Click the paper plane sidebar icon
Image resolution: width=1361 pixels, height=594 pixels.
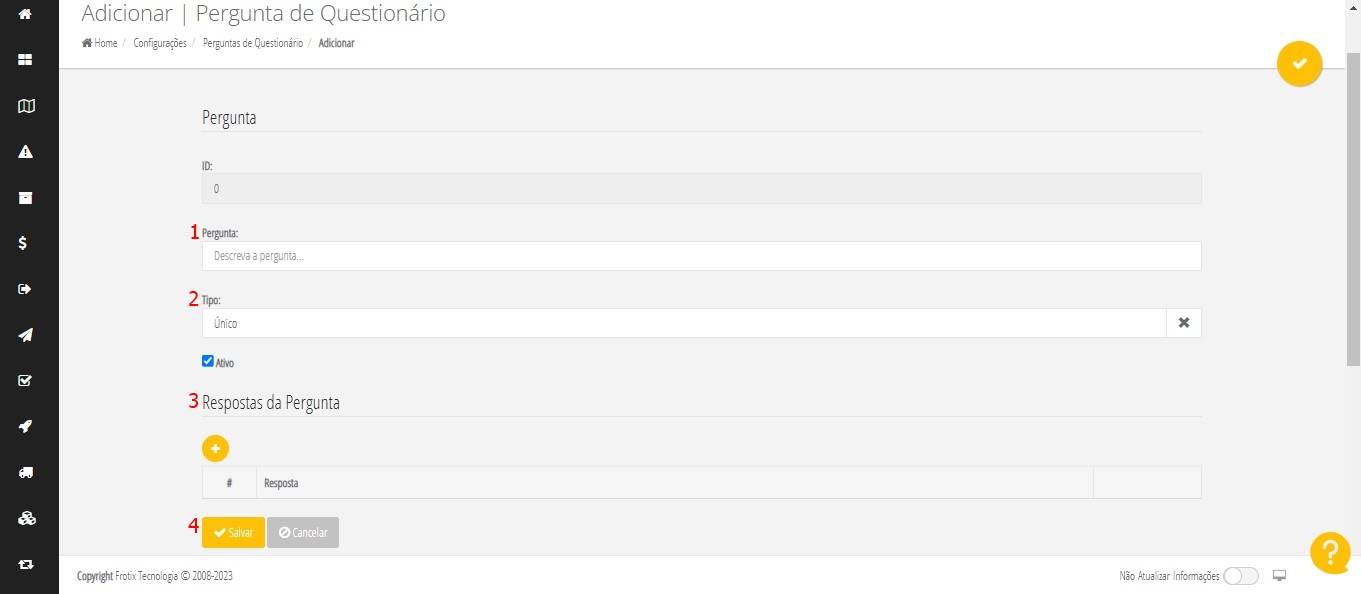[x=26, y=335]
